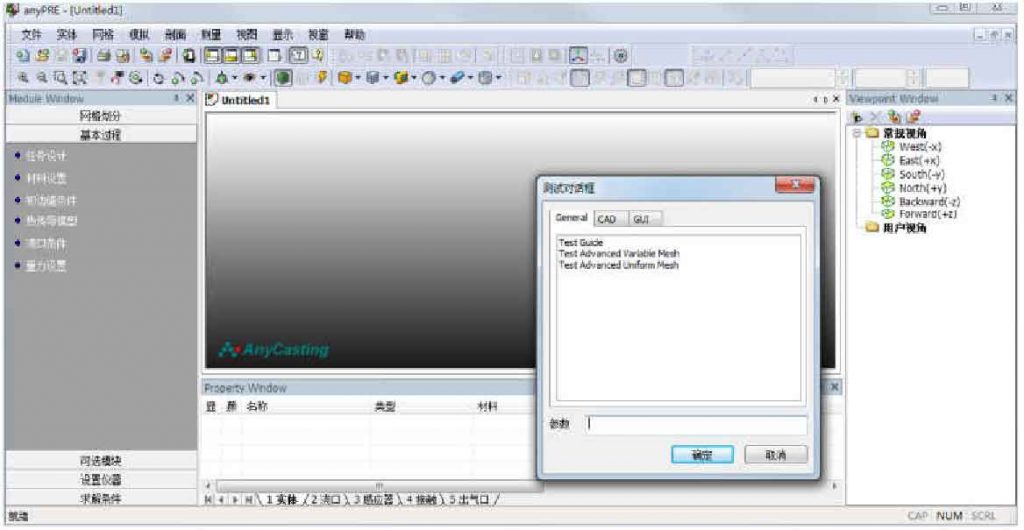The height and width of the screenshot is (530, 1024).
Task: Select East(+x) in viewpoint tree
Action: (x=919, y=161)
